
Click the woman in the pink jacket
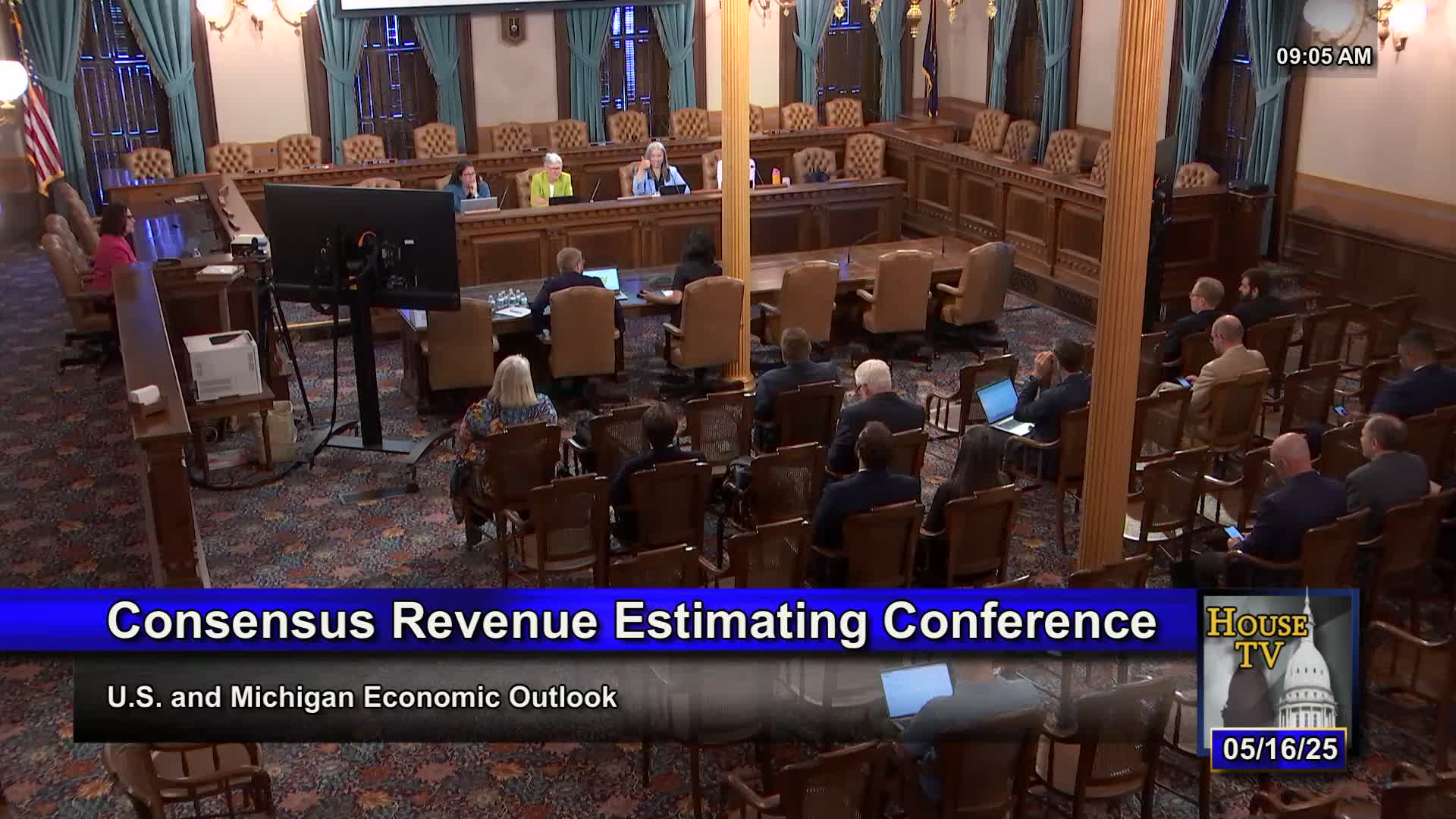click(x=114, y=249)
